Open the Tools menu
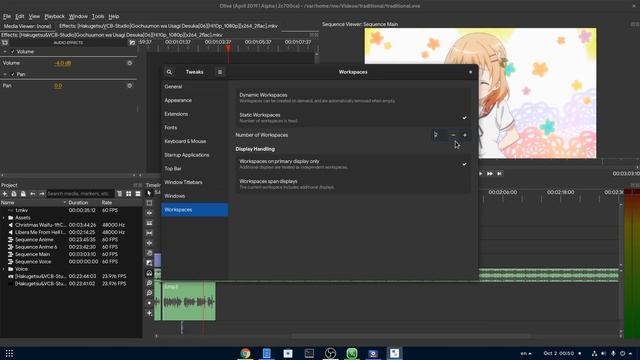640x360 pixels. click(x=98, y=16)
